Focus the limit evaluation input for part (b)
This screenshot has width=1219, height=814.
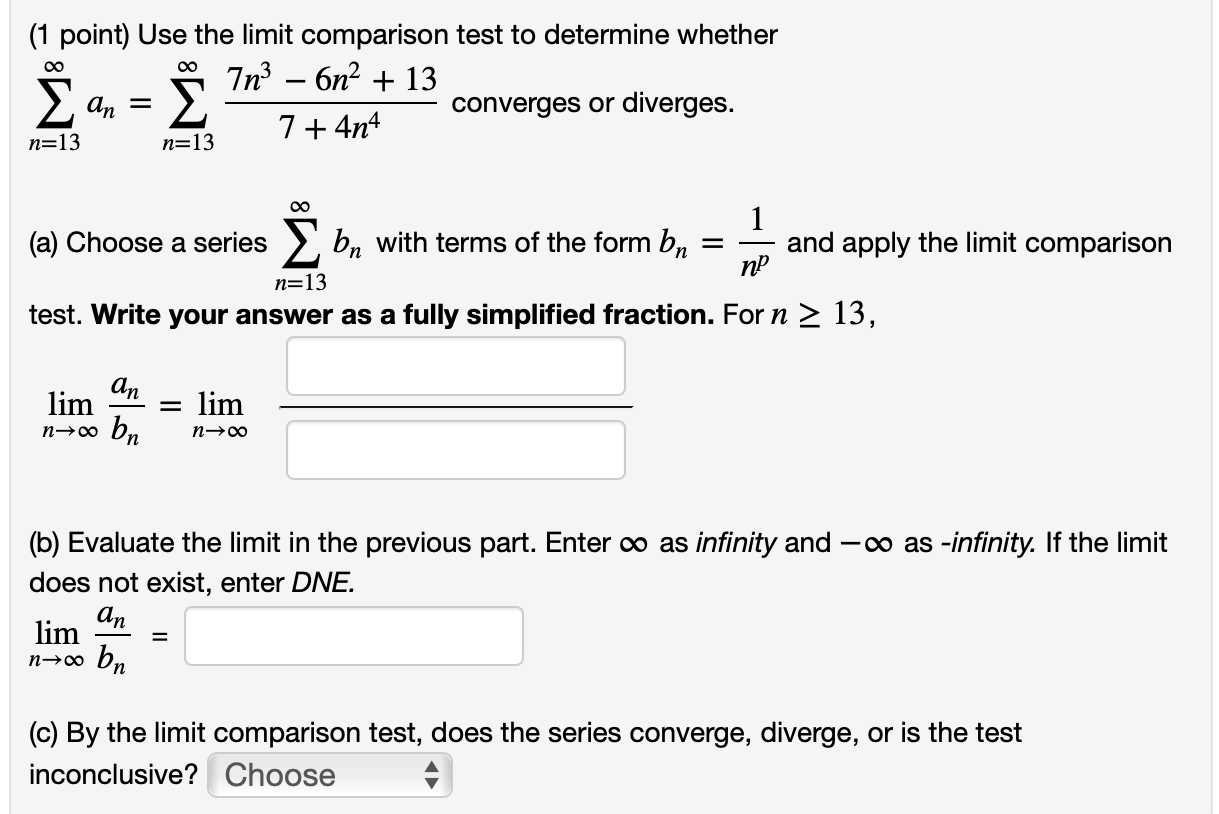[353, 635]
